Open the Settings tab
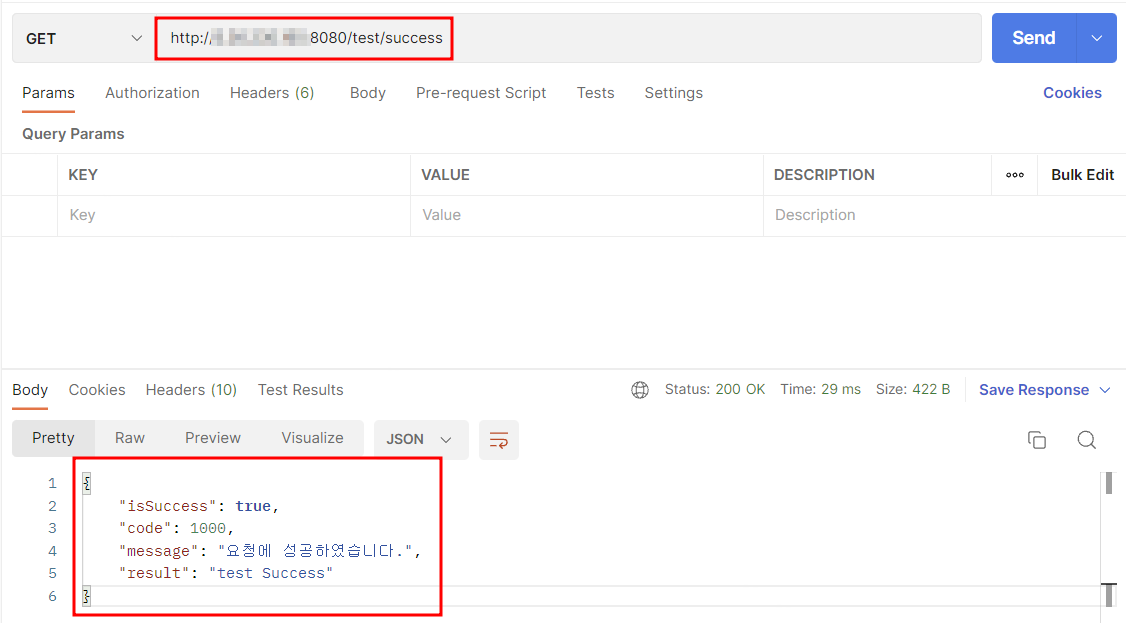 coord(674,93)
